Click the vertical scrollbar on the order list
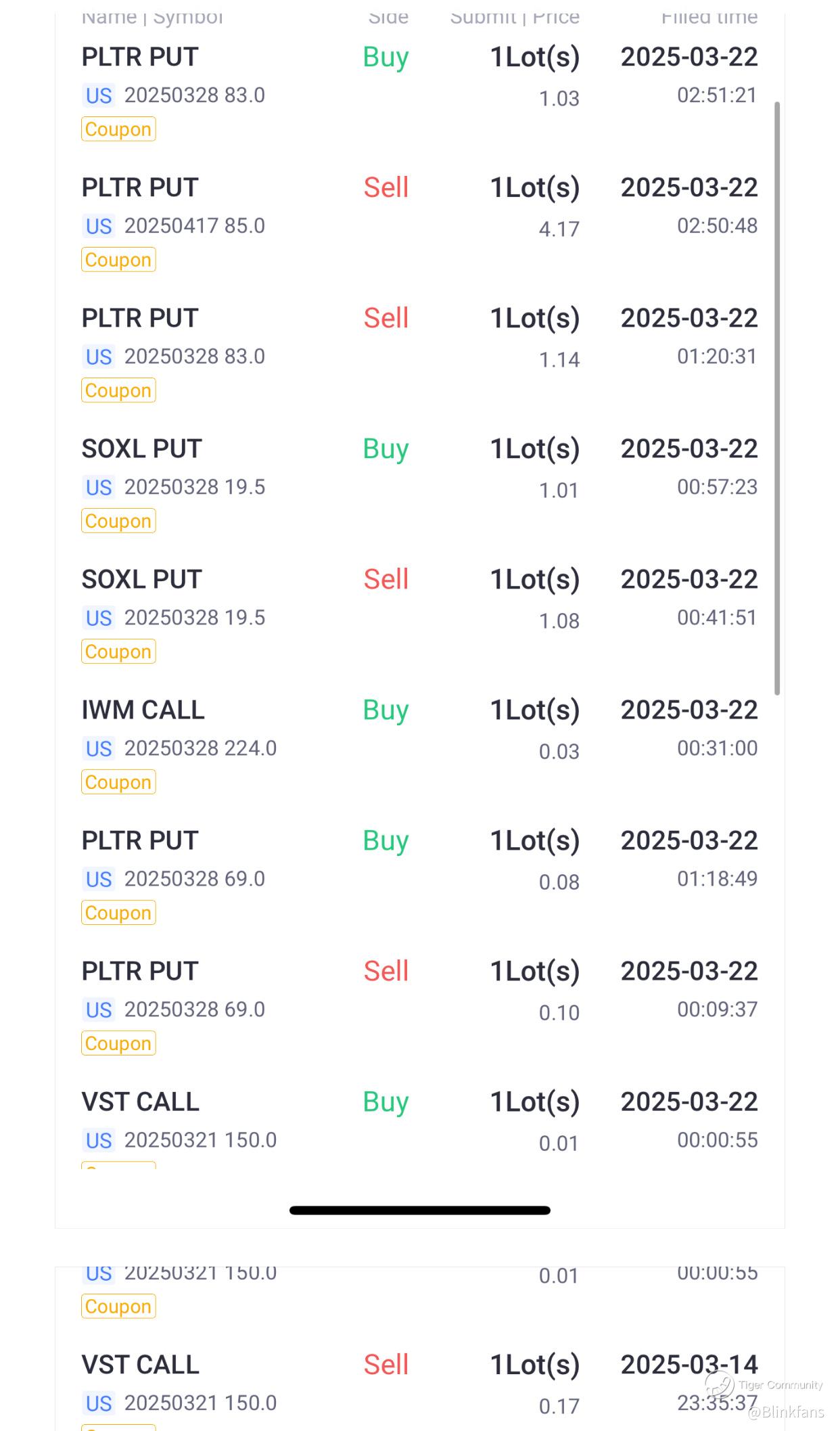The image size is (840, 1431). [x=777, y=398]
